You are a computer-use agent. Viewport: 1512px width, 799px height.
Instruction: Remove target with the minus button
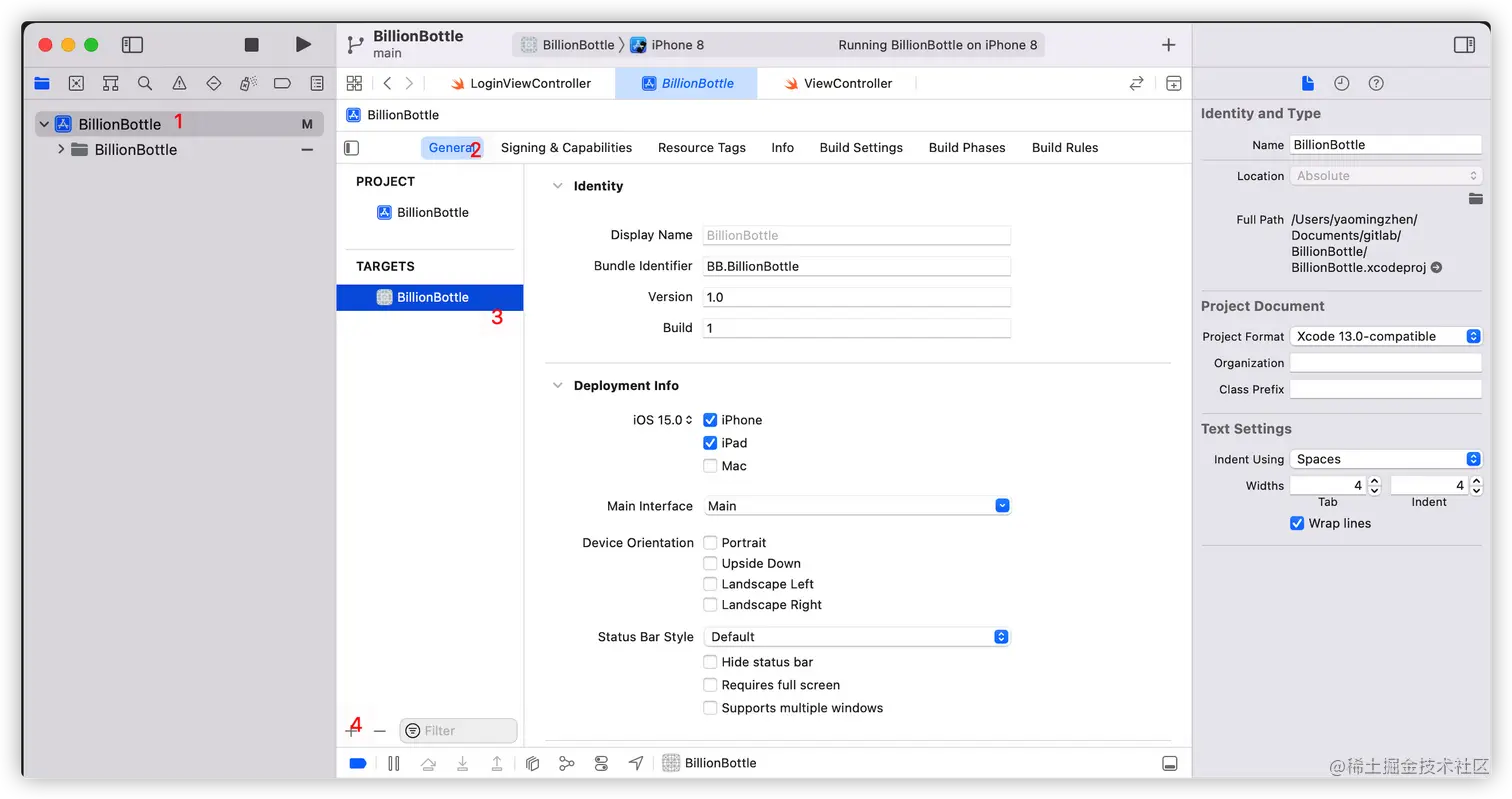[380, 731]
